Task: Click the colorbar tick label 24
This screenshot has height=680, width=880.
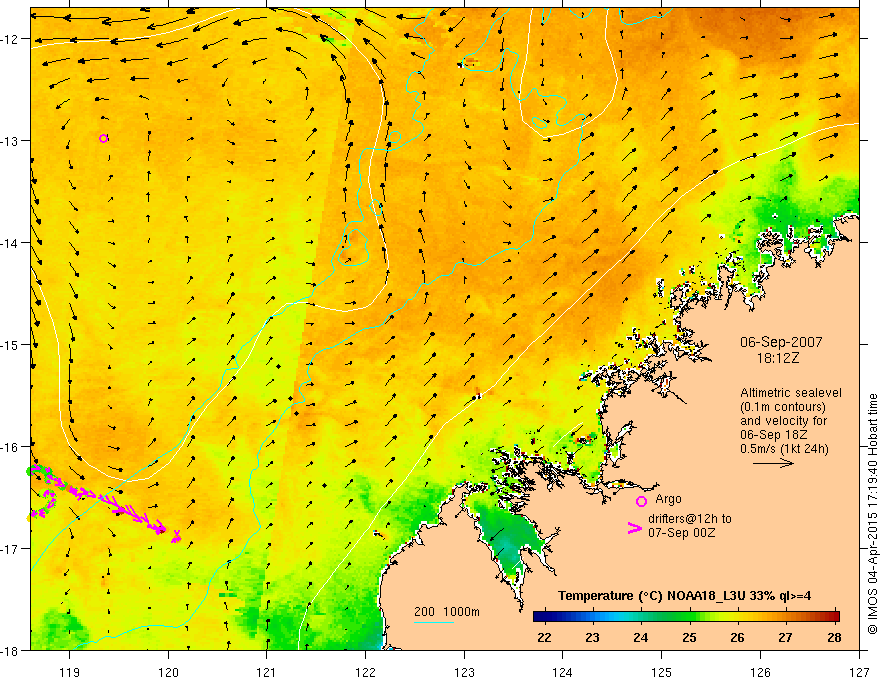Action: (x=640, y=637)
